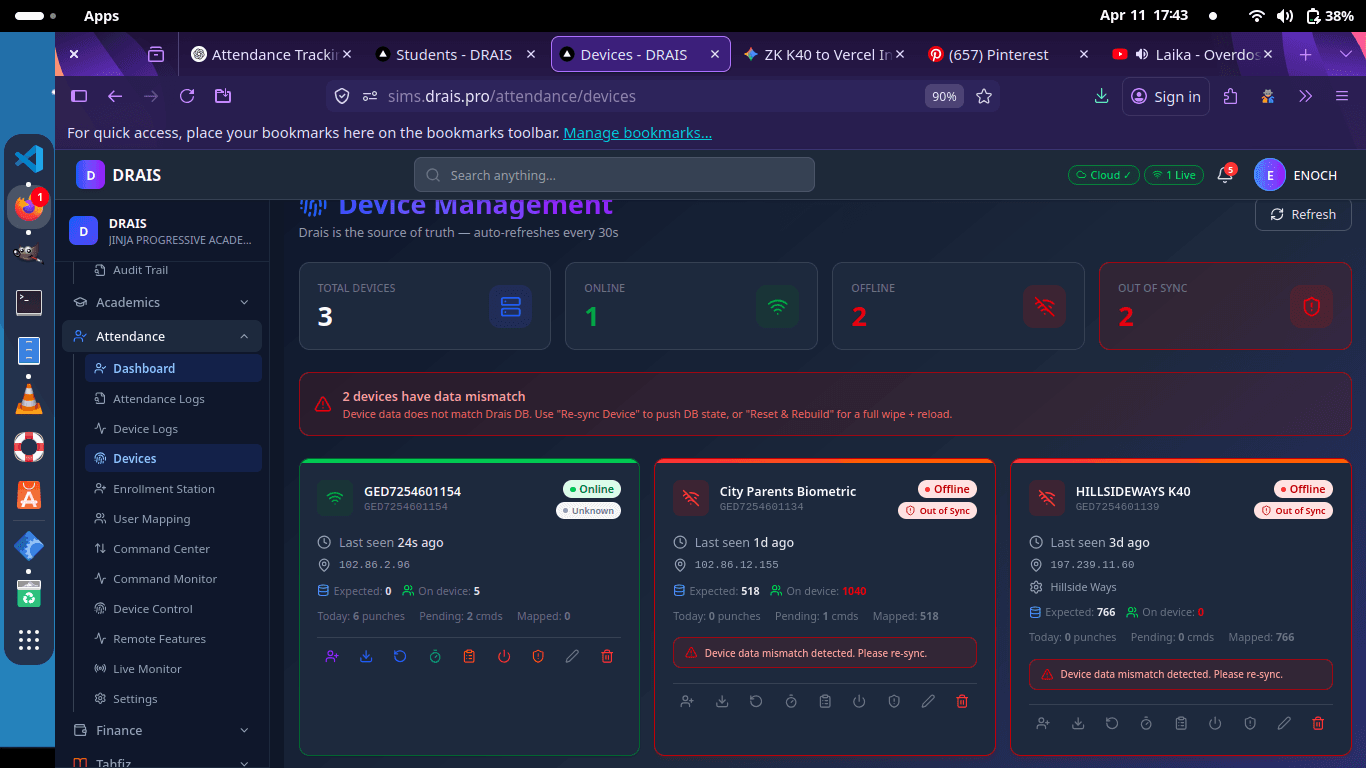Image resolution: width=1366 pixels, height=768 pixels.
Task: Click restart arrow icon on GED7254601154 card
Action: 400,657
